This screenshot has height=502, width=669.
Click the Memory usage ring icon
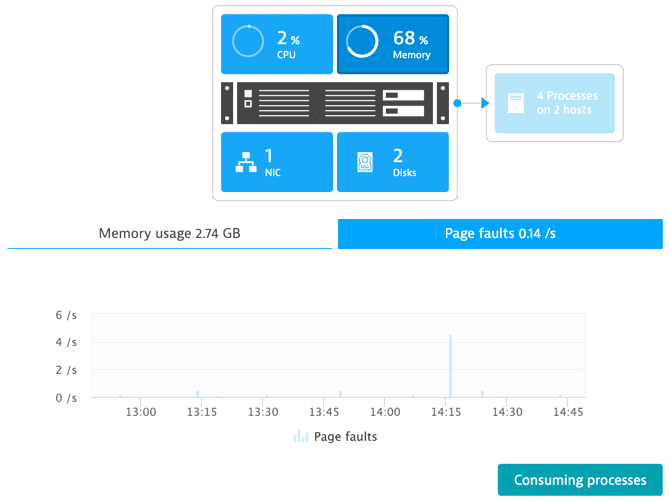click(362, 41)
